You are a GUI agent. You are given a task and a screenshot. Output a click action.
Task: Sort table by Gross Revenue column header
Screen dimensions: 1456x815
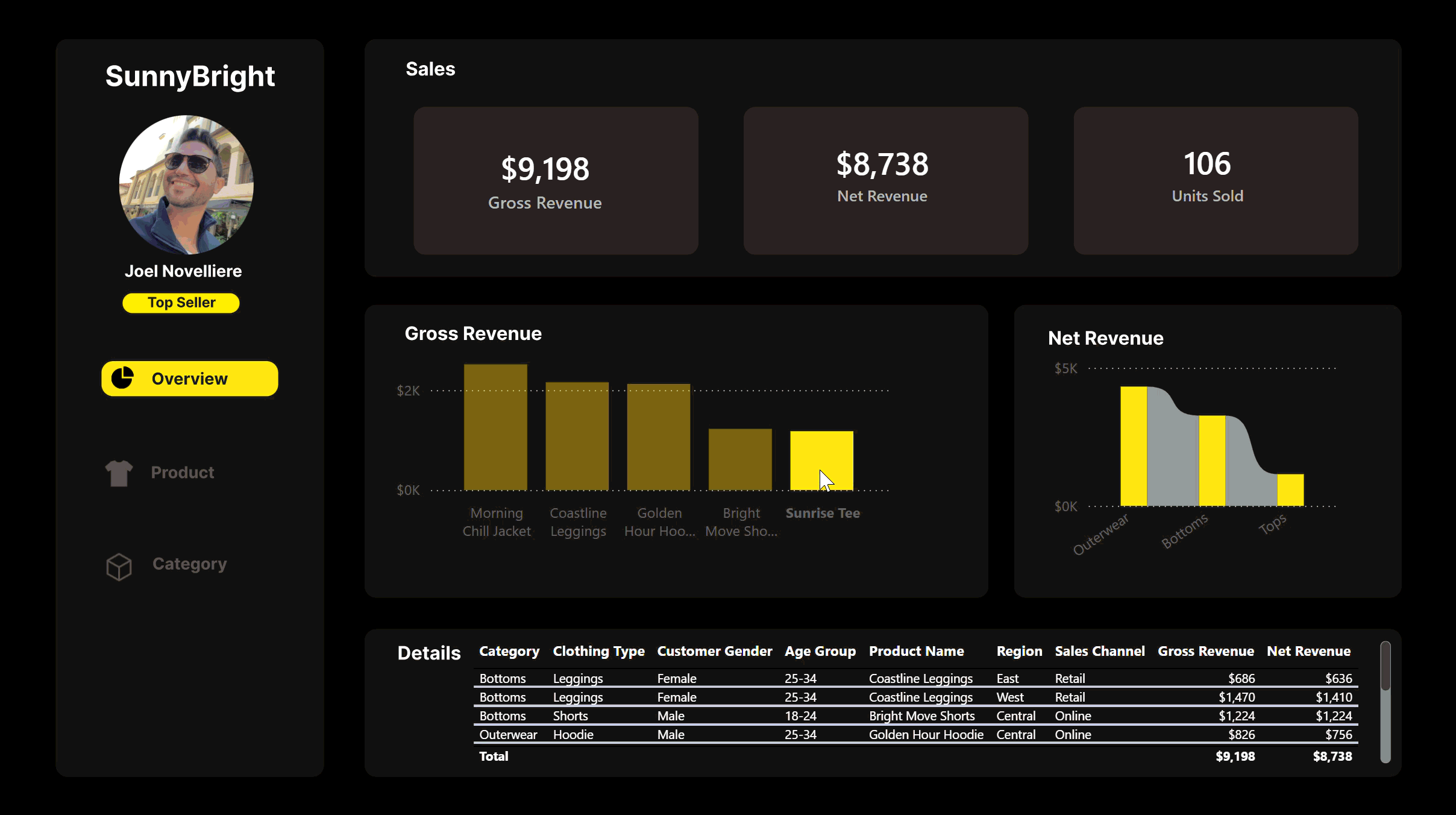pyautogui.click(x=1205, y=652)
